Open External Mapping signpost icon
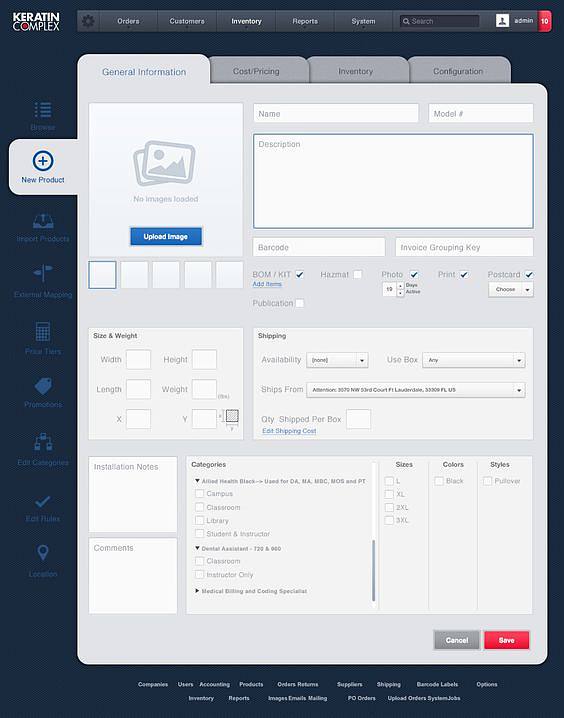Viewport: 564px width, 718px height. click(x=43, y=273)
